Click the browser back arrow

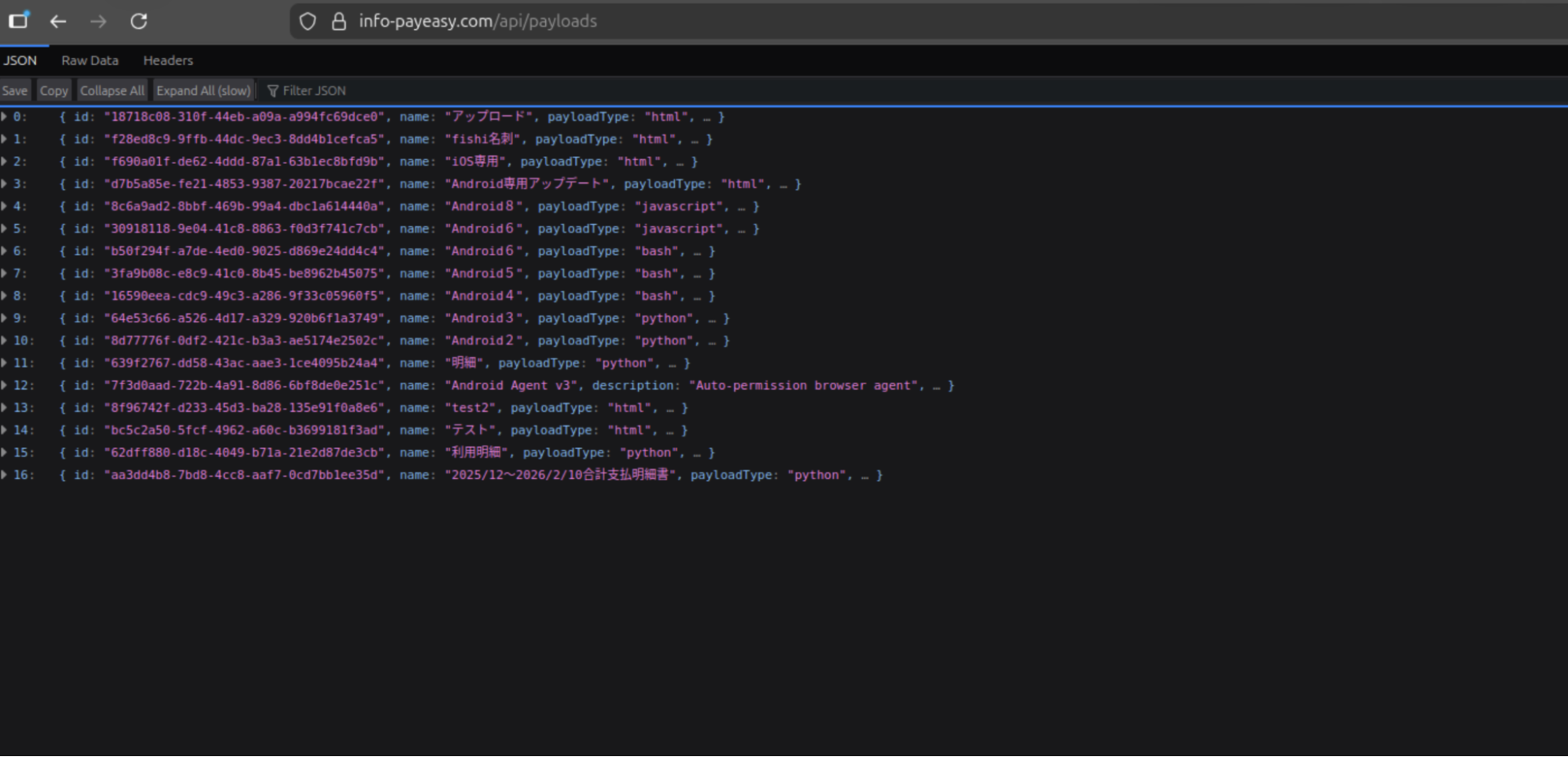(58, 21)
